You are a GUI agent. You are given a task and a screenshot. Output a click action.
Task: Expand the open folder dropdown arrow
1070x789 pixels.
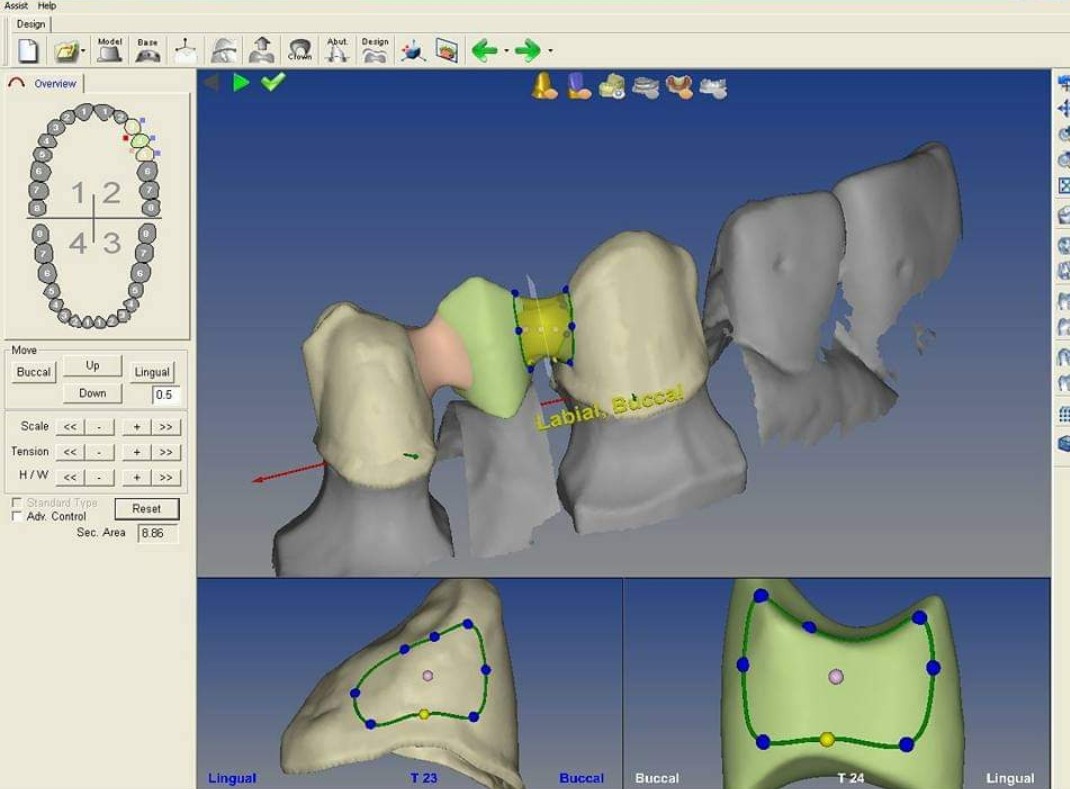coord(84,51)
